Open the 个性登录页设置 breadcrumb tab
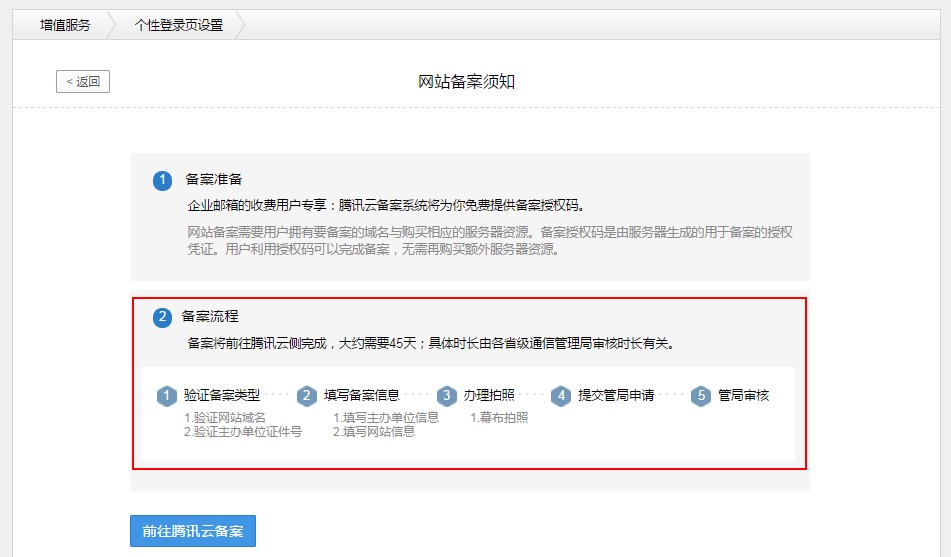Screen dimensions: 951x557 [179, 25]
